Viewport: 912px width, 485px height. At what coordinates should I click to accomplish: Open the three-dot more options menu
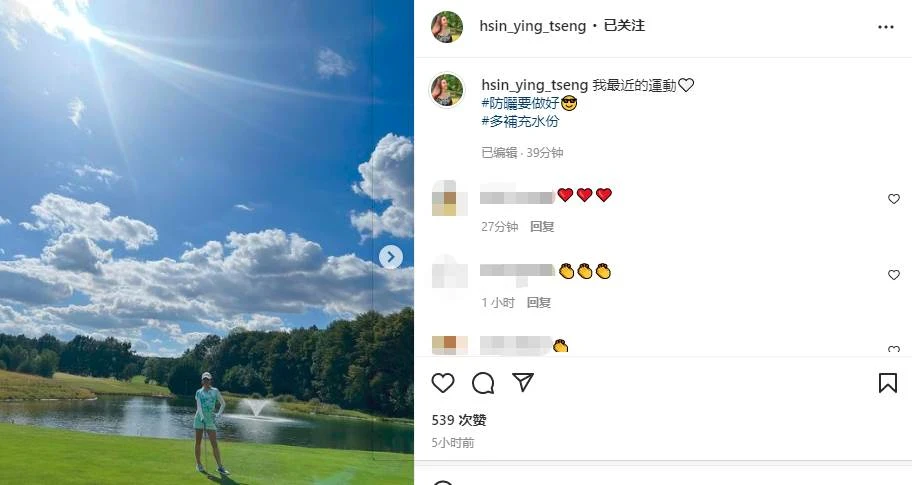(x=886, y=27)
